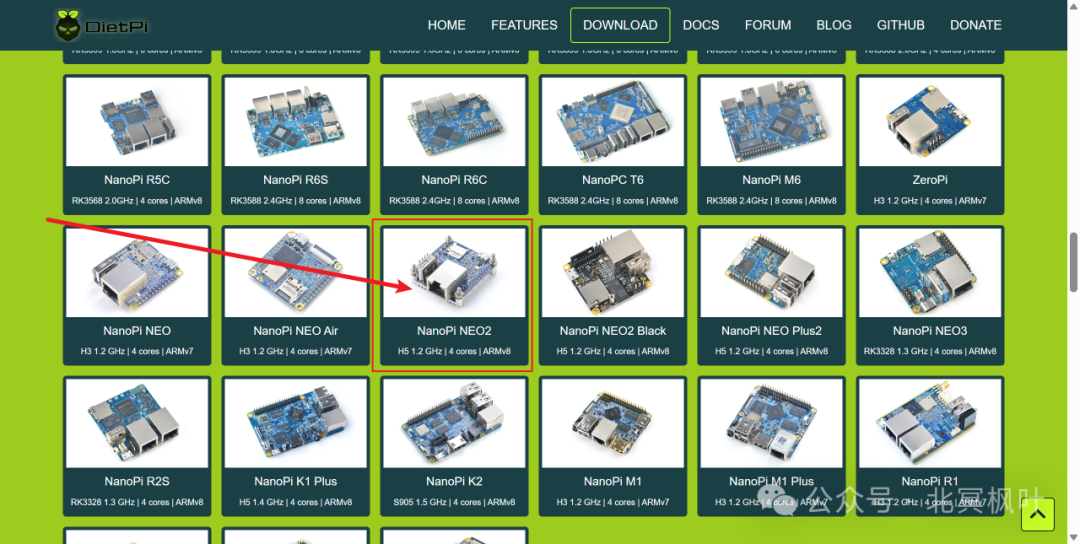This screenshot has width=1080, height=544.
Task: Select the NanoPi K1 Plus board image
Action: 295,423
